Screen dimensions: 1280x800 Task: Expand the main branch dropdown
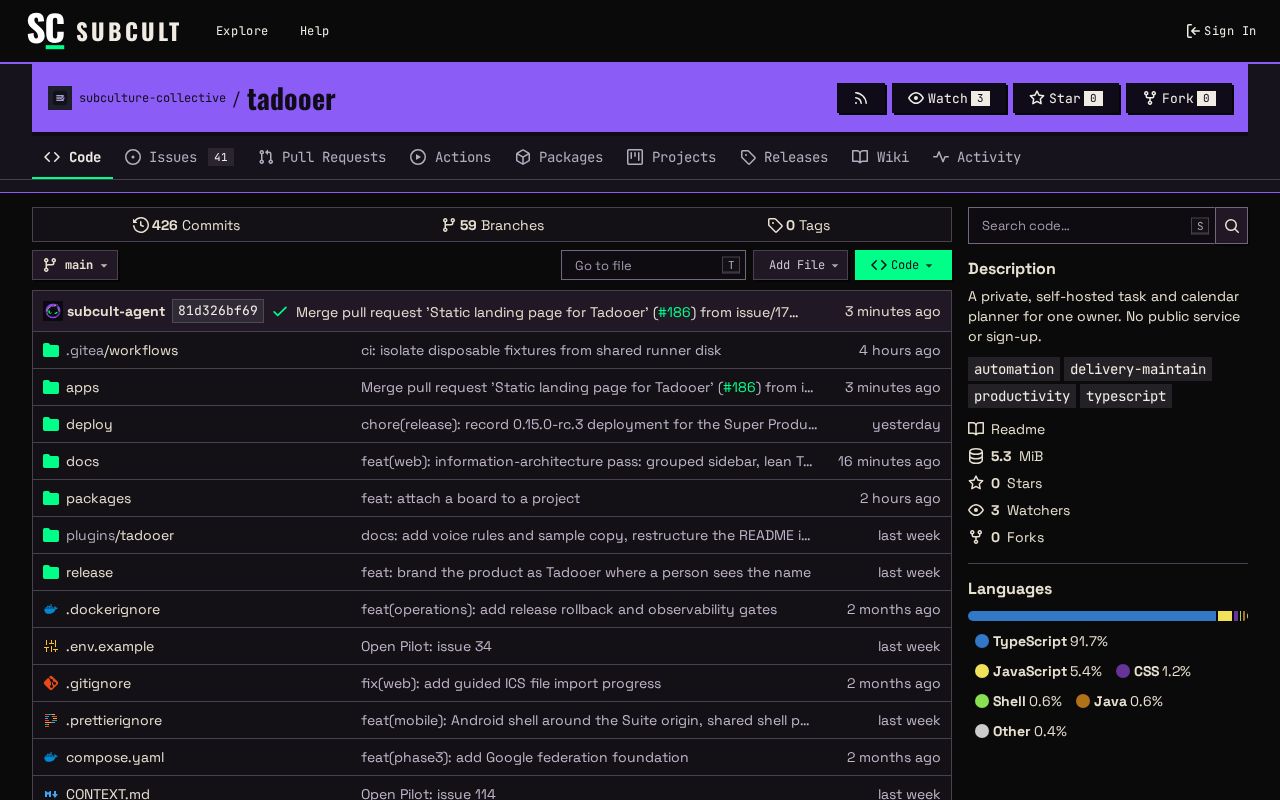click(75, 265)
